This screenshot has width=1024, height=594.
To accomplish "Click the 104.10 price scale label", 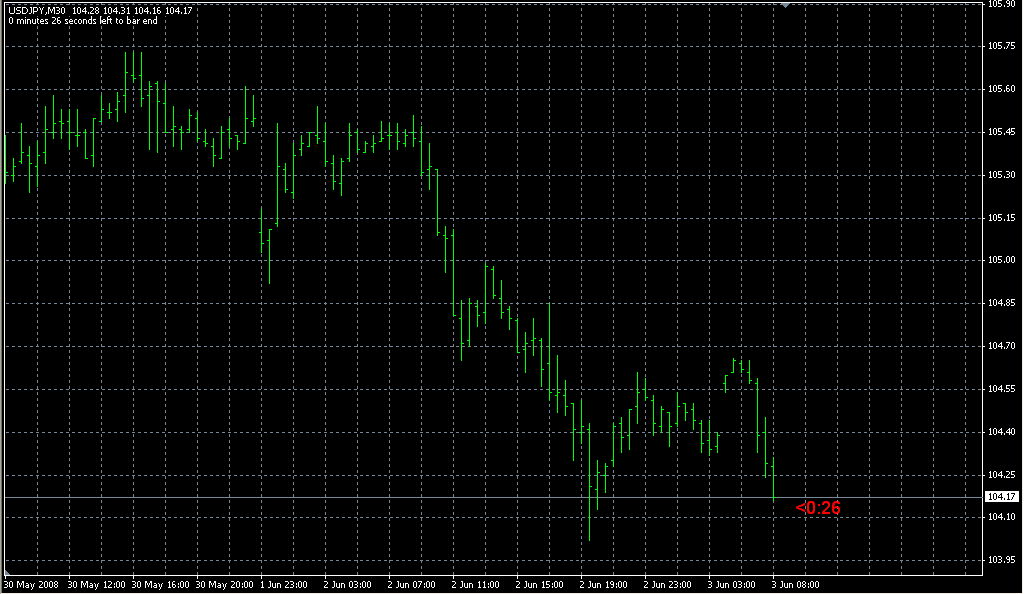I will (x=1001, y=517).
